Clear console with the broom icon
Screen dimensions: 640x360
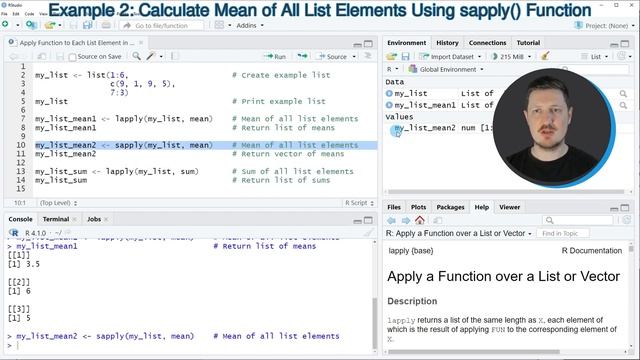[369, 233]
